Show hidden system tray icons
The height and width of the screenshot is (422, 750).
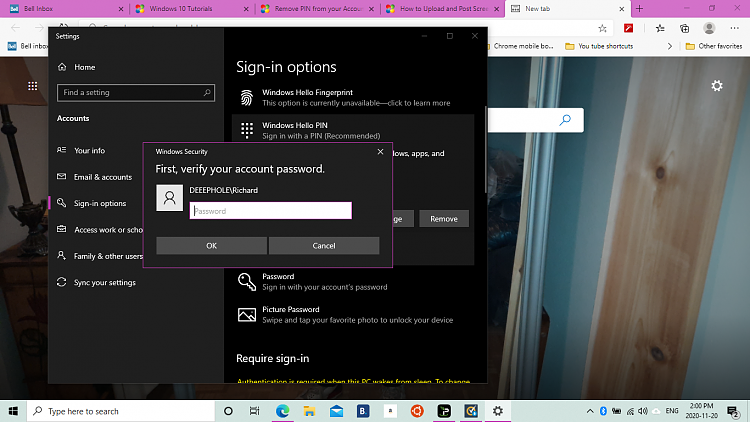pyautogui.click(x=590, y=411)
